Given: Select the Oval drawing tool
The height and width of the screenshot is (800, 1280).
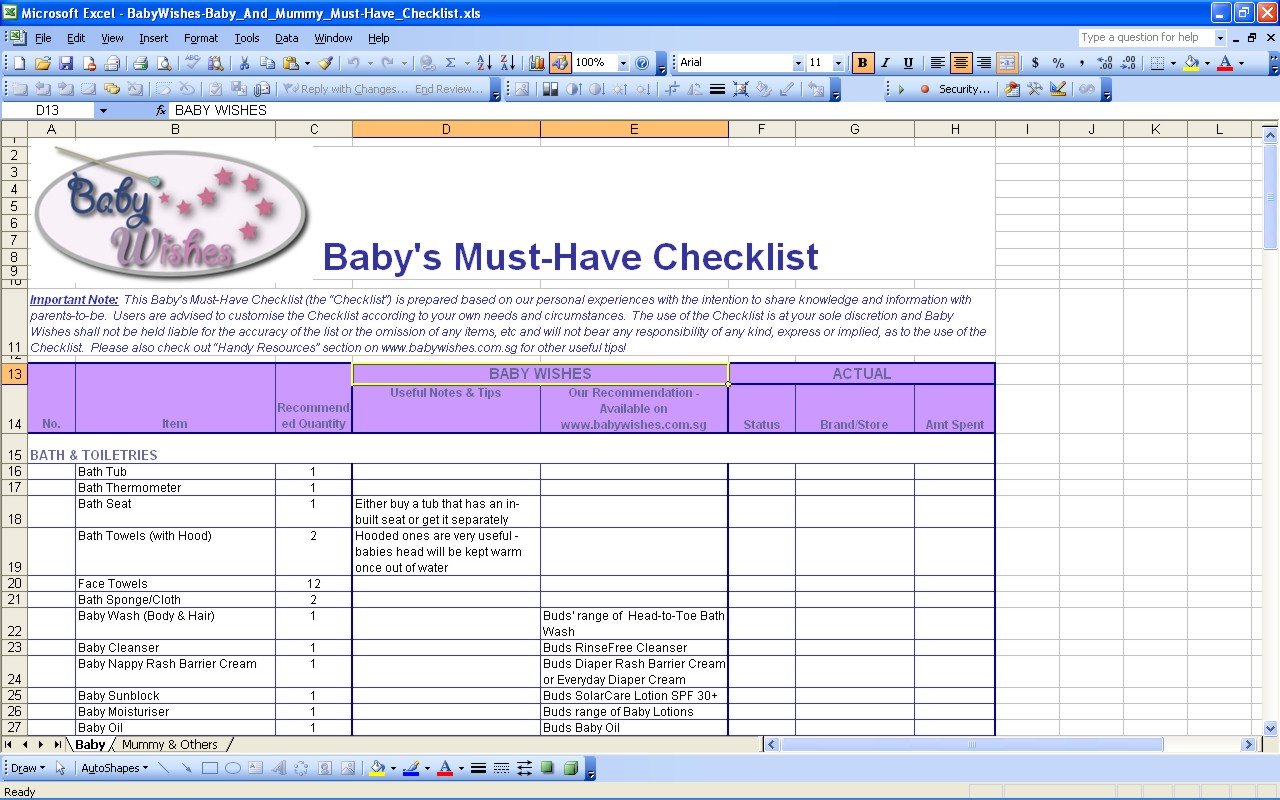Looking at the screenshot, I should coord(233,769).
